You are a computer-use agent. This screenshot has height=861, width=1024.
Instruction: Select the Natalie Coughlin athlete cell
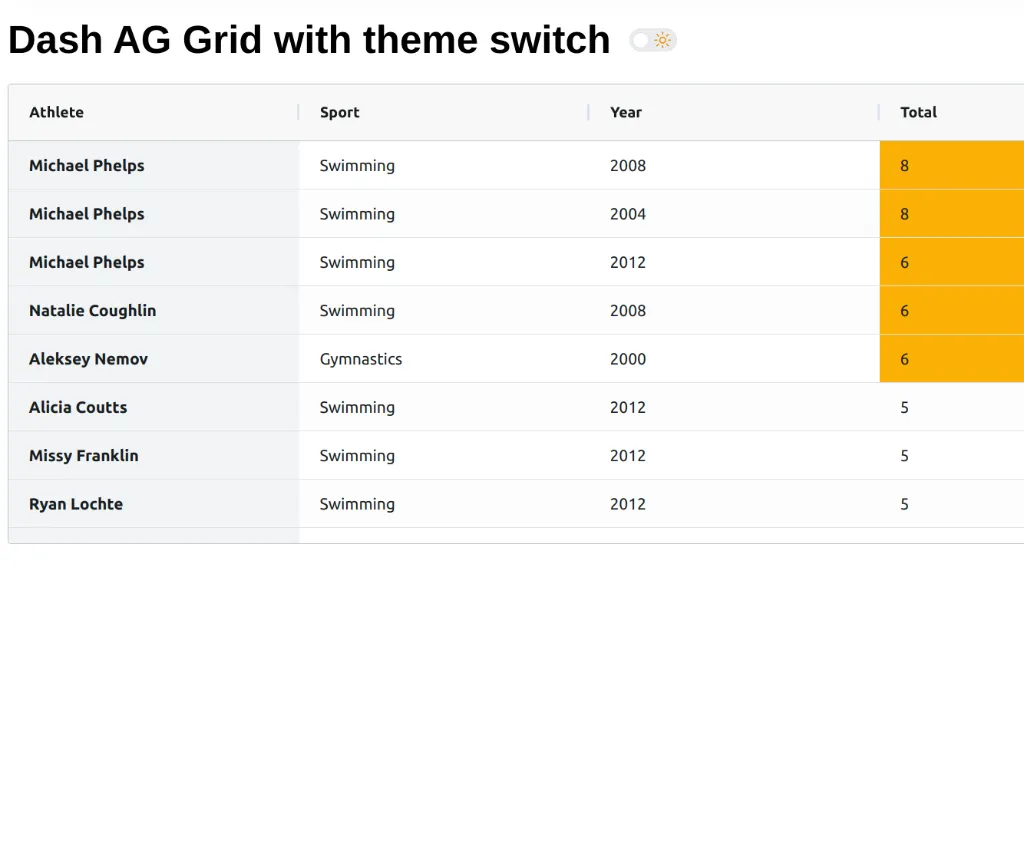pyautogui.click(x=93, y=310)
